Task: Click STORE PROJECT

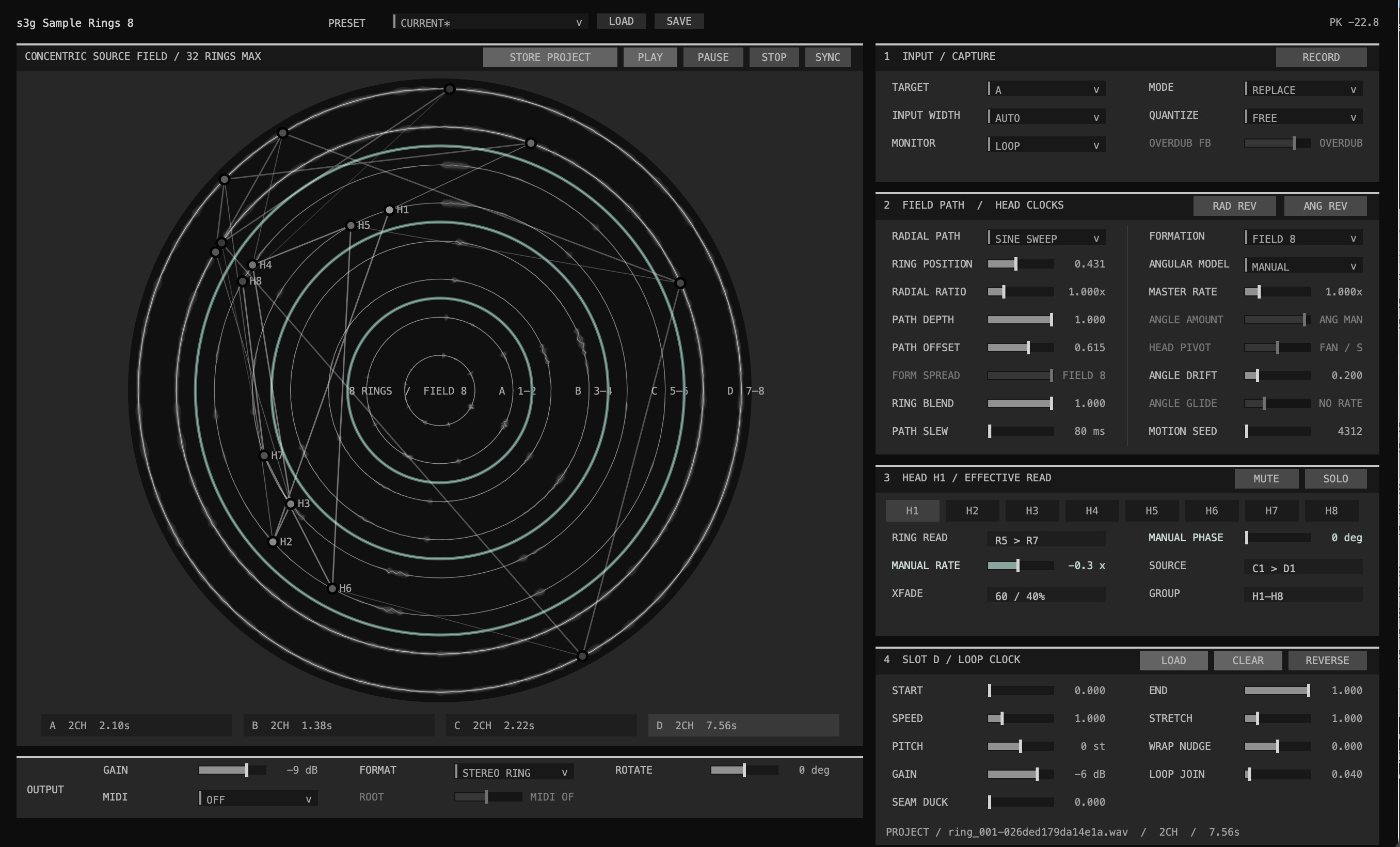Action: 550,57
